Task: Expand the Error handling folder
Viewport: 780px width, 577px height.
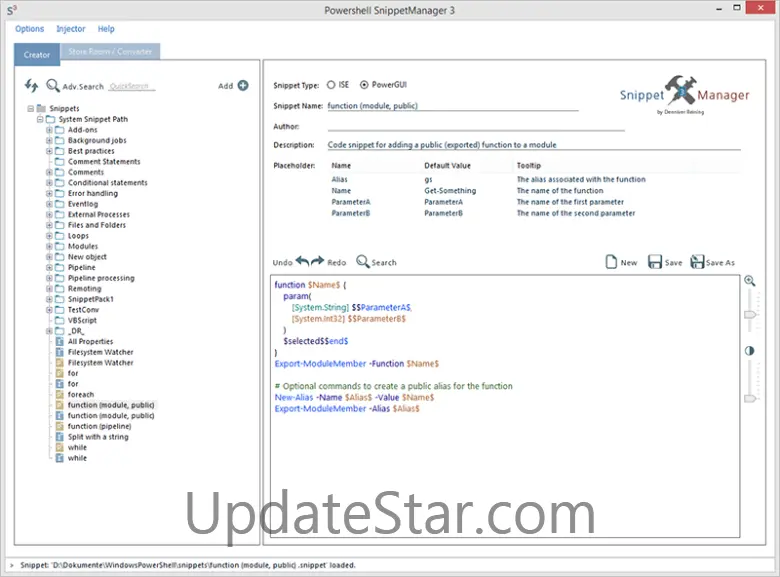Action: tap(49, 193)
